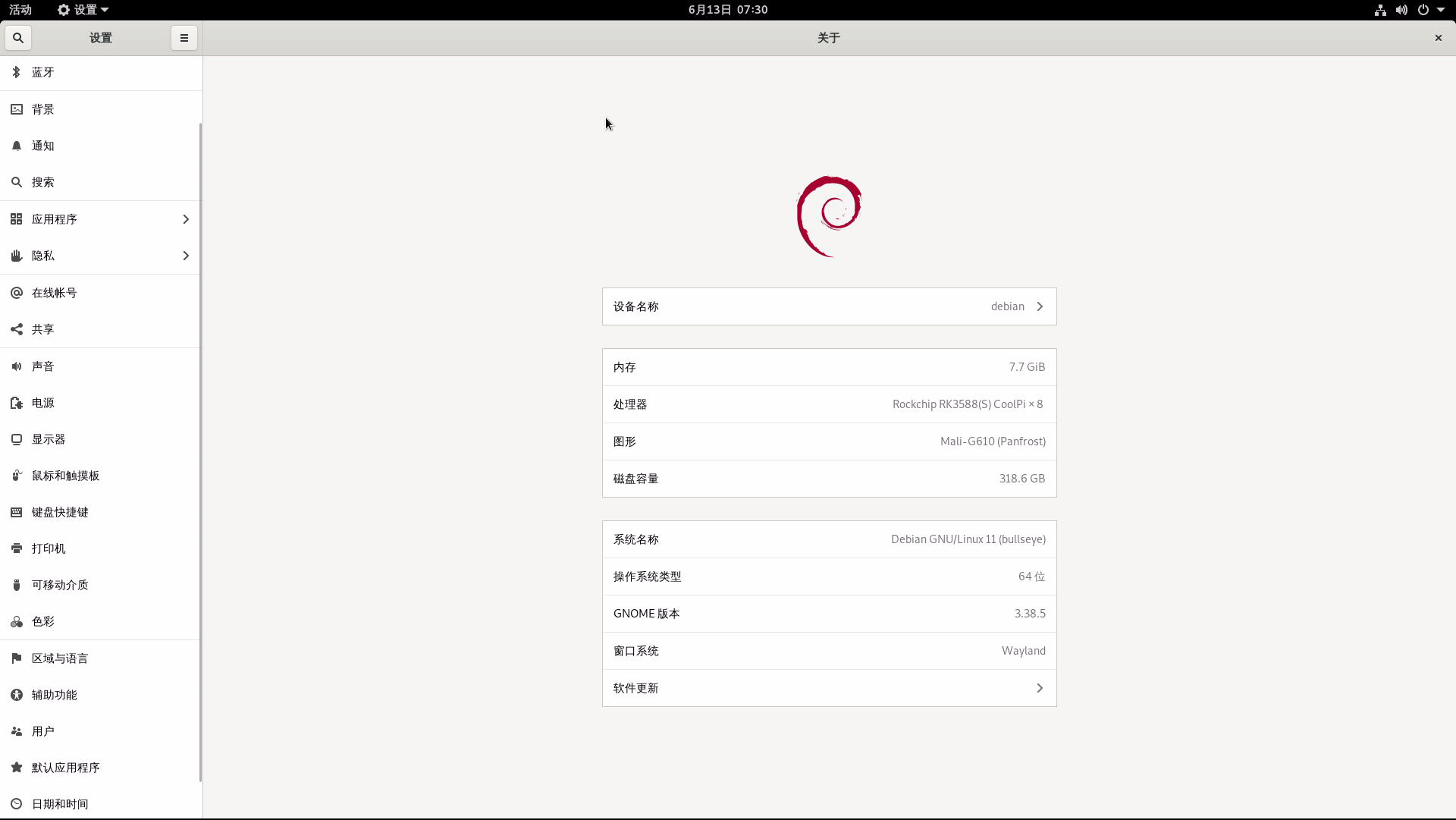The width and height of the screenshot is (1456, 820).
Task: Select 日期和时间 label in sidebar
Action: 60,804
